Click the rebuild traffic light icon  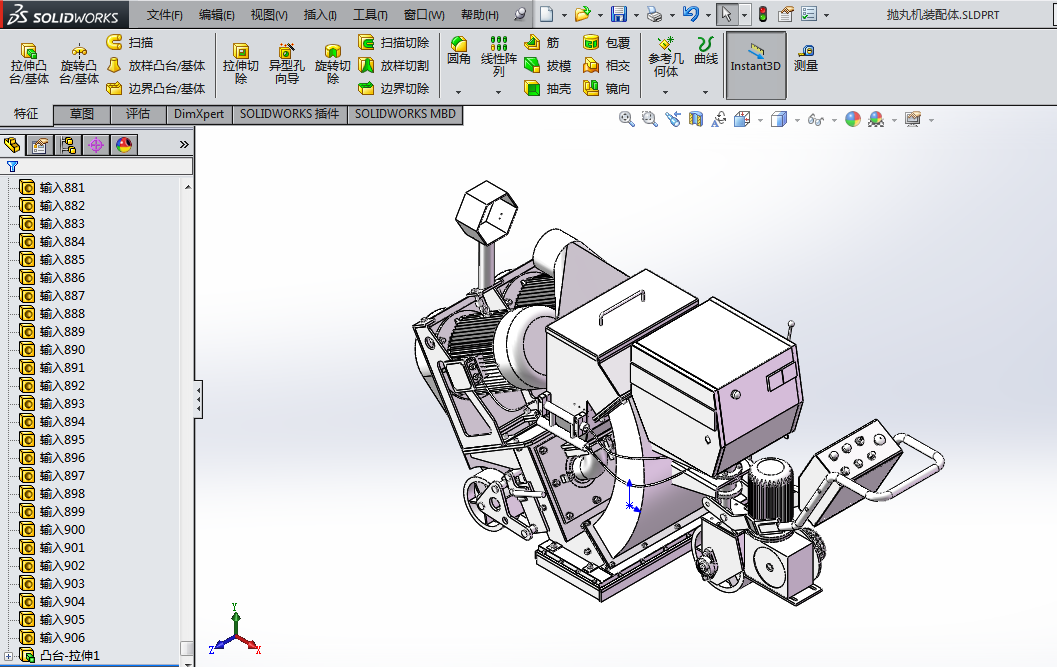762,14
